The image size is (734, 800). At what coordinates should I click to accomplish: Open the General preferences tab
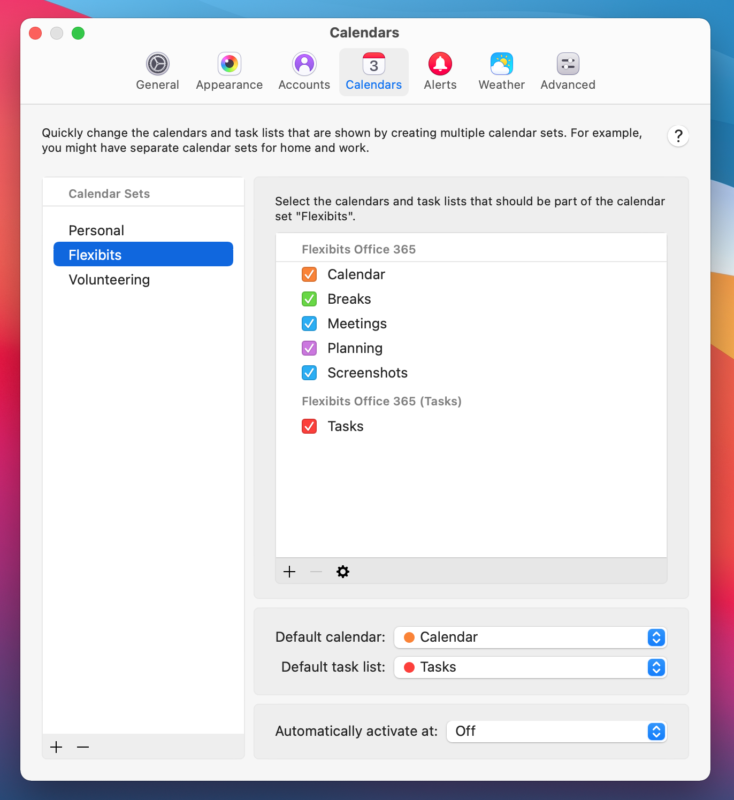tap(157, 72)
